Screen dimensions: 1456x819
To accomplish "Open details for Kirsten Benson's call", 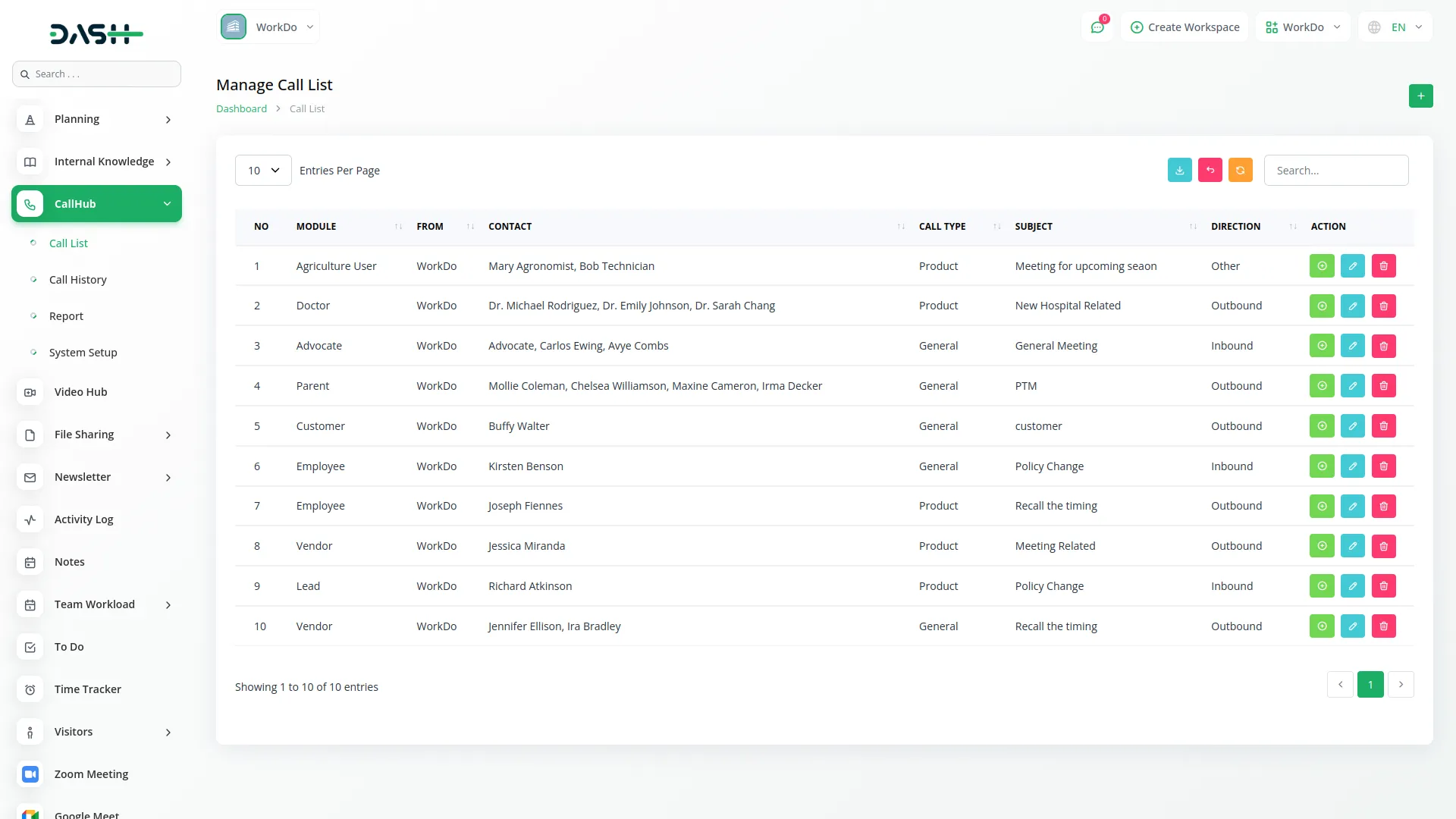I will pos(1322,466).
